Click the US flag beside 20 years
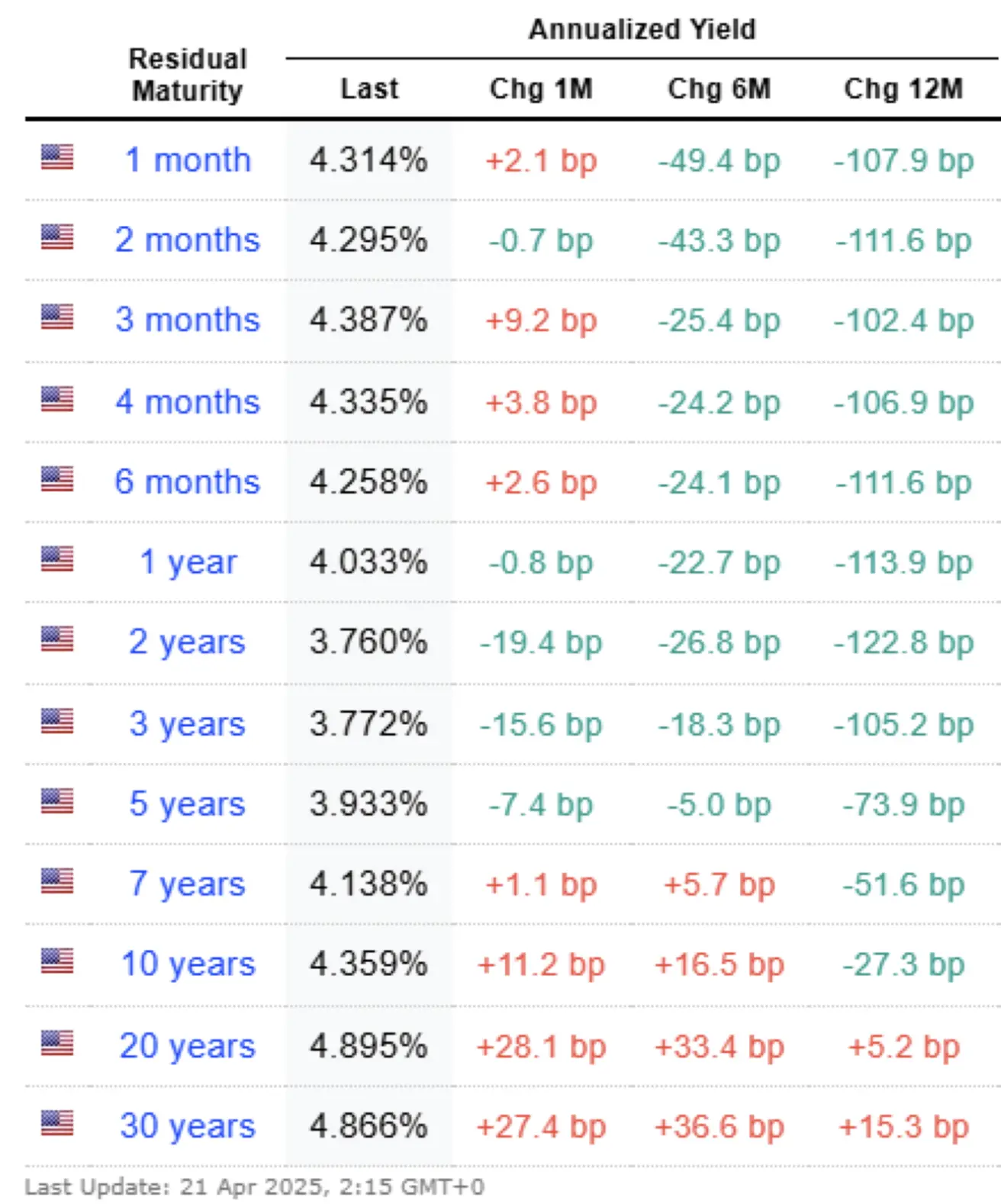Viewport: 1001px width, 1204px height. (x=57, y=1042)
